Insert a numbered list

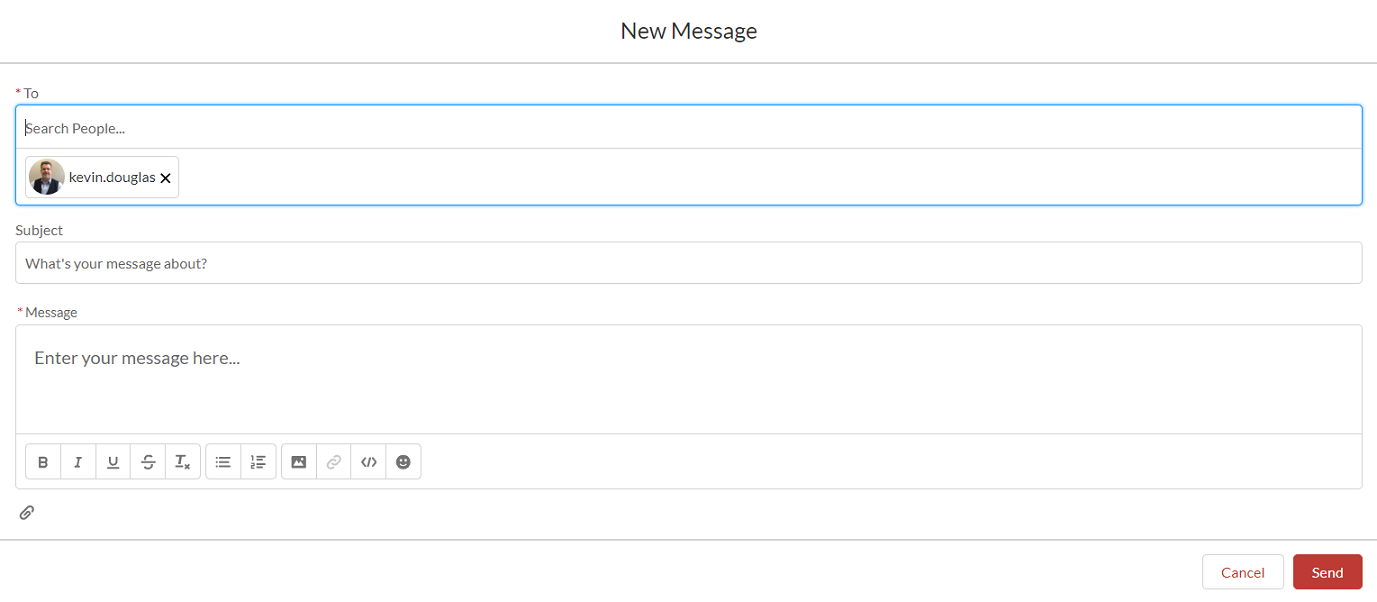258,461
